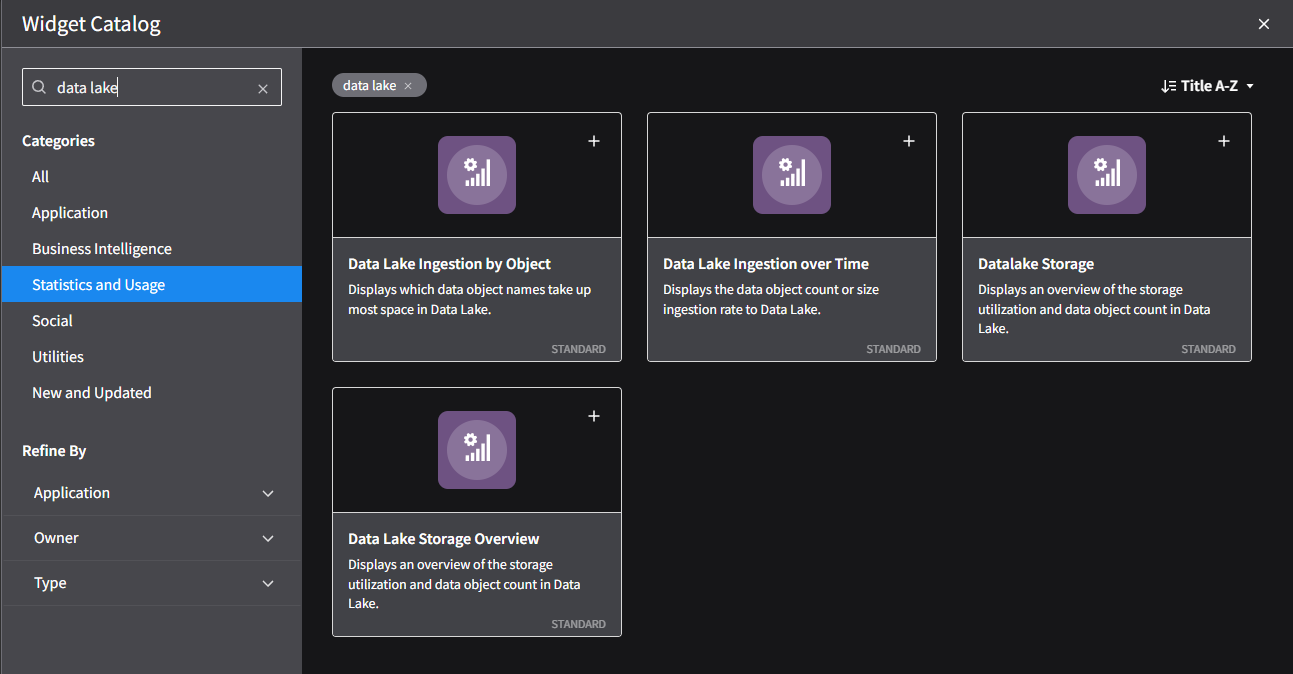
Task: Click the STANDARD label on Data Lake Storage Overview card
Action: click(578, 624)
